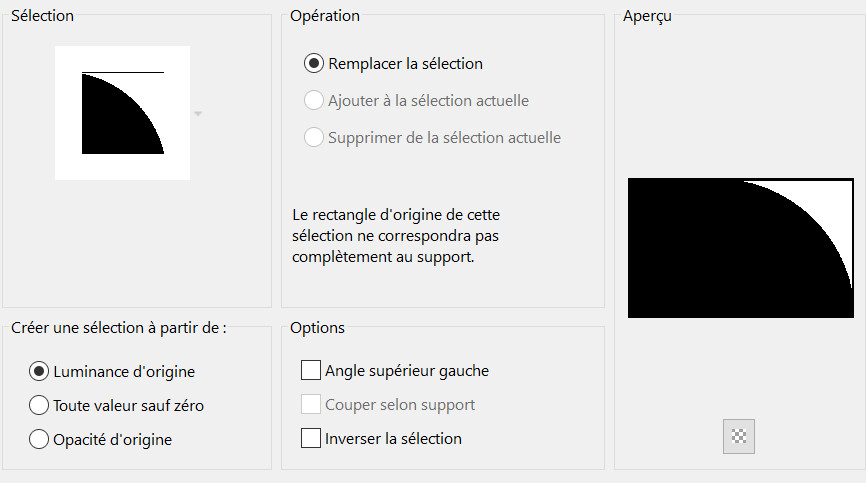Viewport: 866px width, 483px height.
Task: Toggle the preview transparency checkerboard icon
Action: (x=739, y=436)
